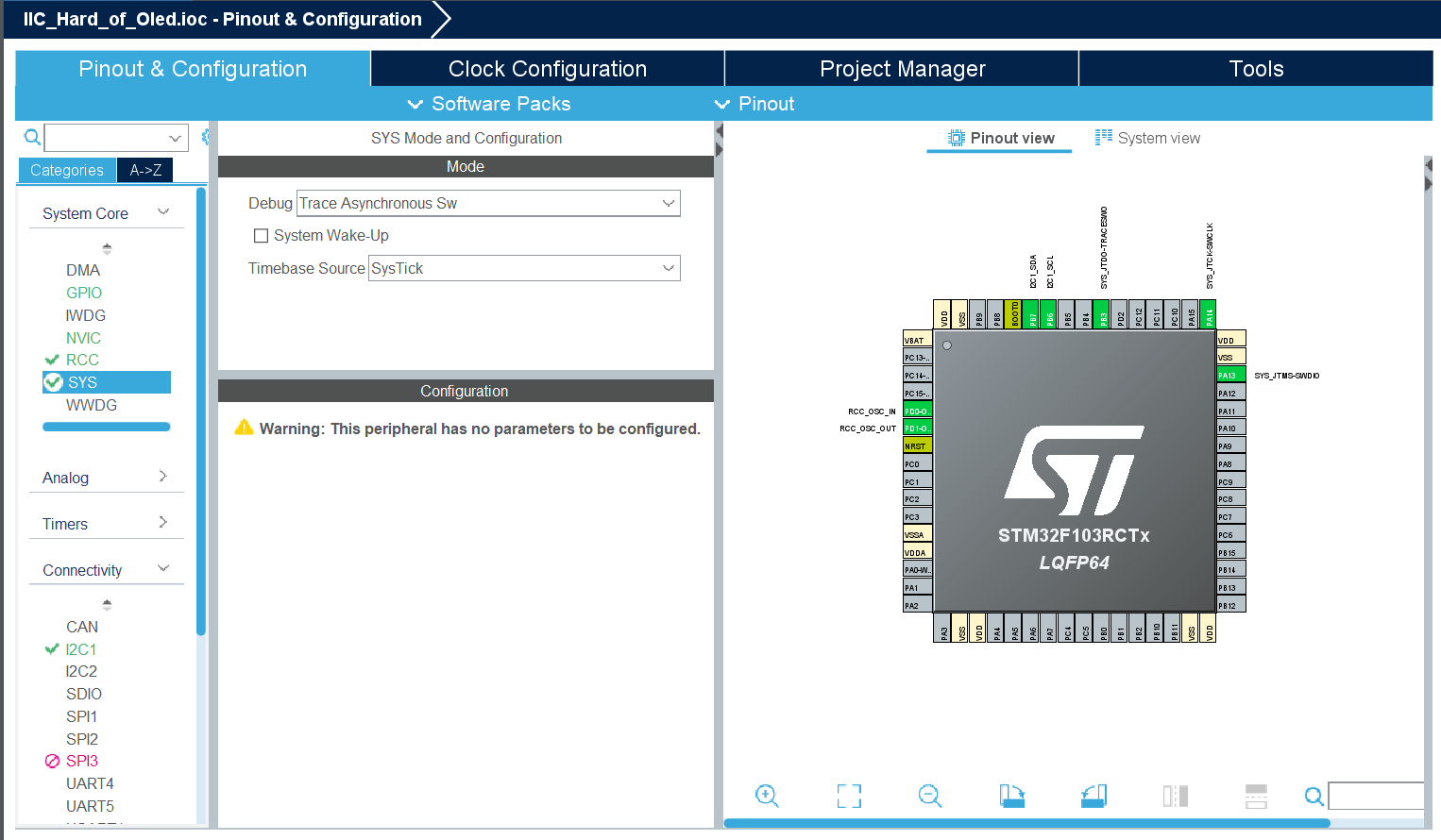The image size is (1441, 840).
Task: Open the Pinout dropdown menu
Action: point(754,104)
